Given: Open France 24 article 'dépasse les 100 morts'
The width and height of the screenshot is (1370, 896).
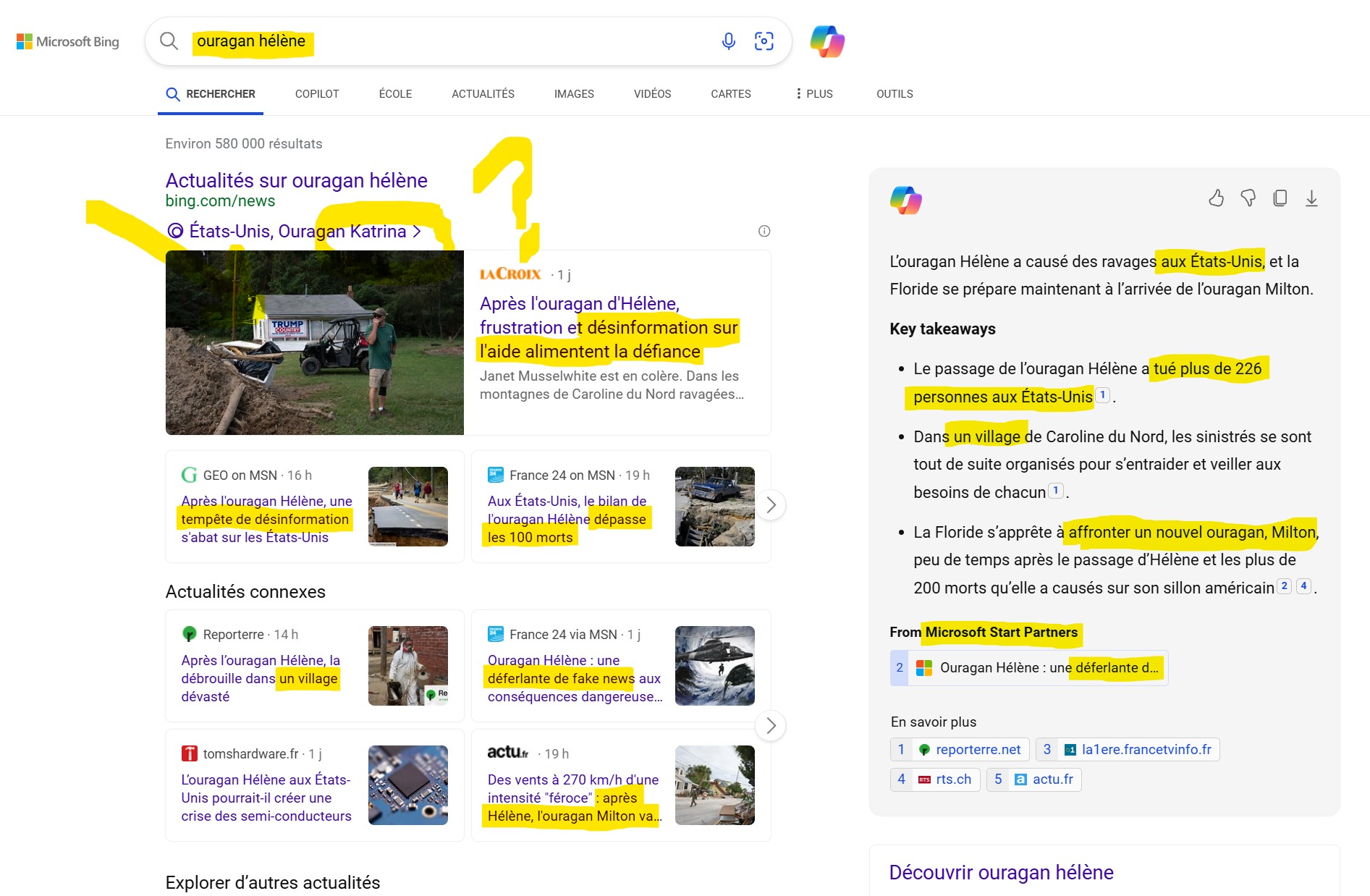Looking at the screenshot, I should tap(568, 519).
